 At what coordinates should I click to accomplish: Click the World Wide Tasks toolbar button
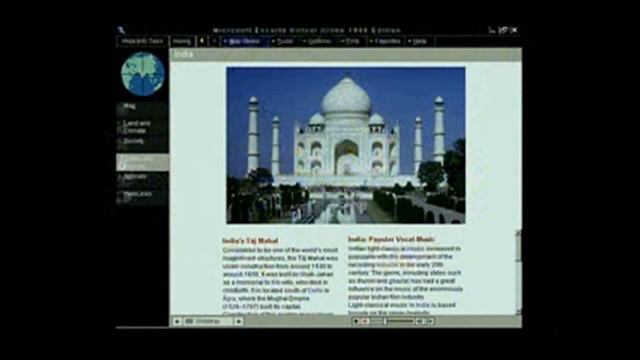tap(142, 41)
